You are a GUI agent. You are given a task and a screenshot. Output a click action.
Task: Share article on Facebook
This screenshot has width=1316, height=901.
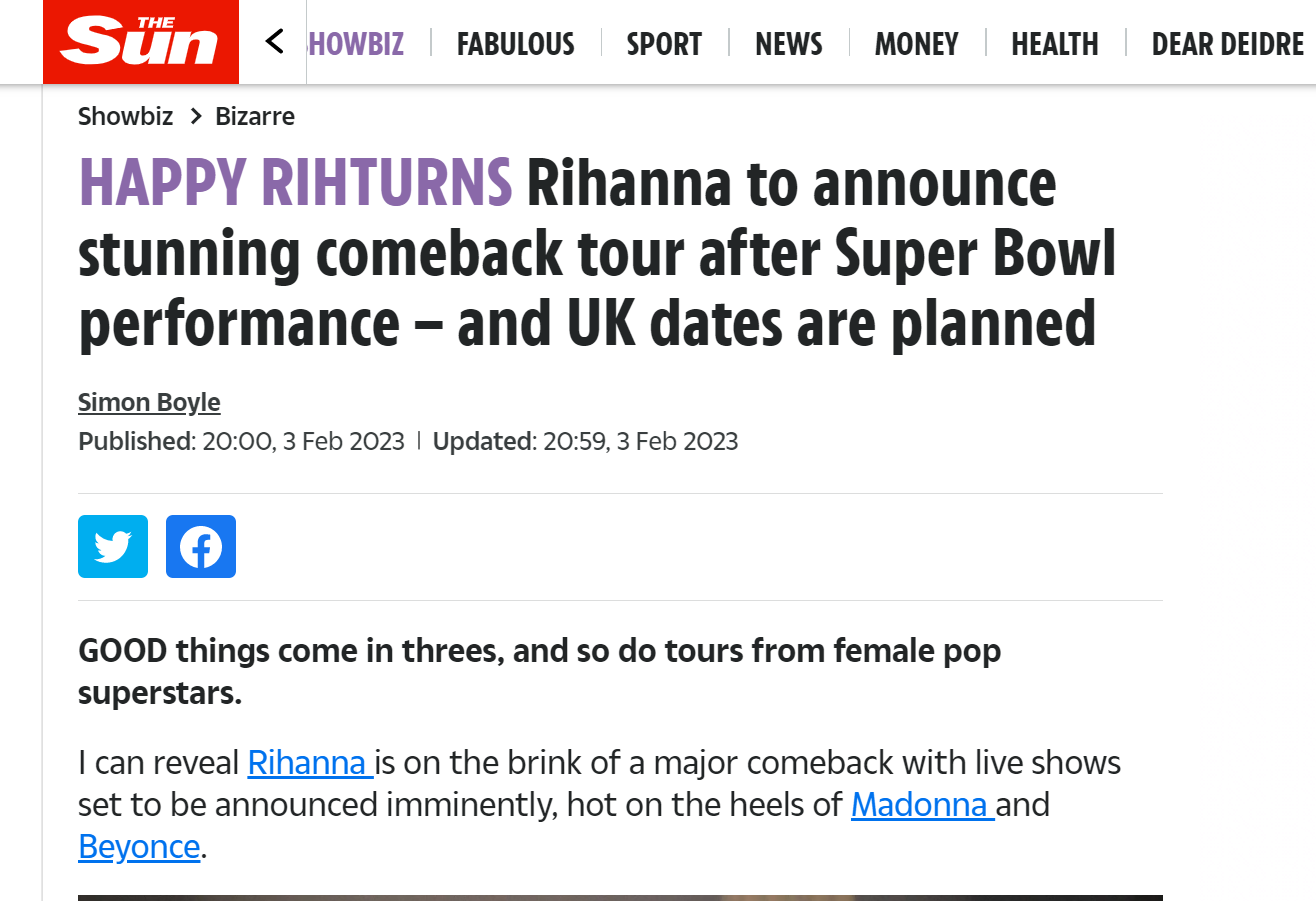[201, 546]
